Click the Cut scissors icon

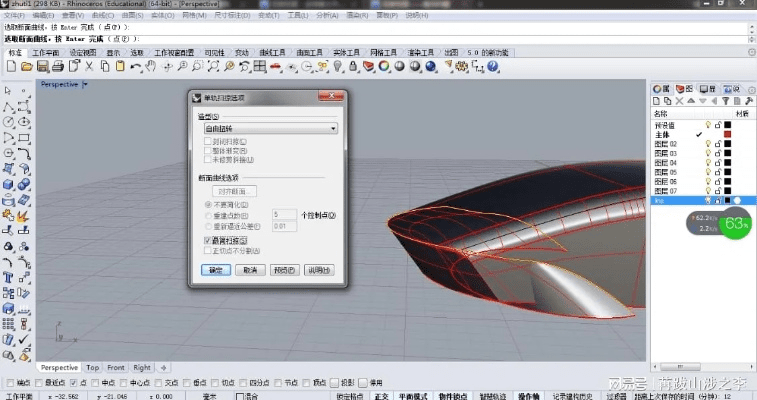(x=91, y=66)
